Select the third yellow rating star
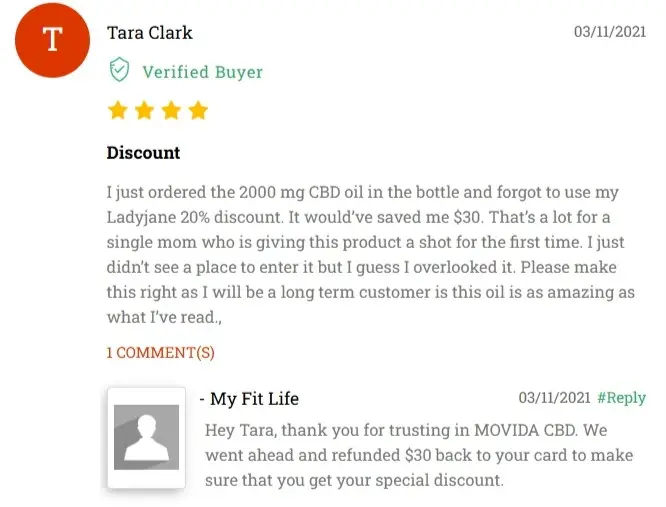 point(171,110)
